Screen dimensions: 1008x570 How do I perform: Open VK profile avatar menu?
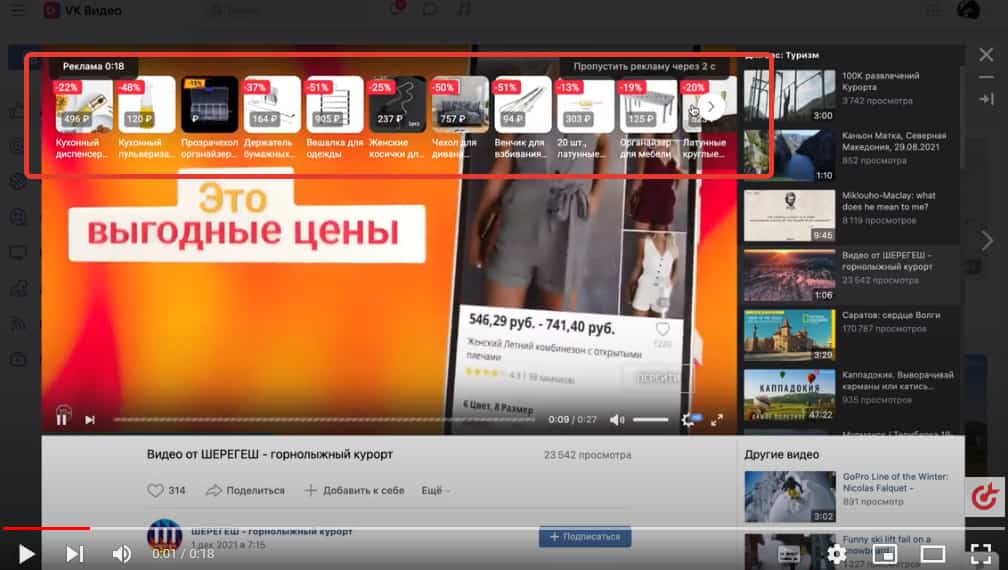click(968, 10)
